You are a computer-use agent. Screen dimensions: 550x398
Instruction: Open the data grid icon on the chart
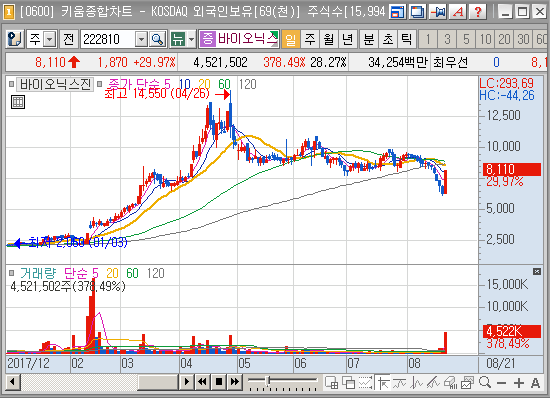[18, 102]
